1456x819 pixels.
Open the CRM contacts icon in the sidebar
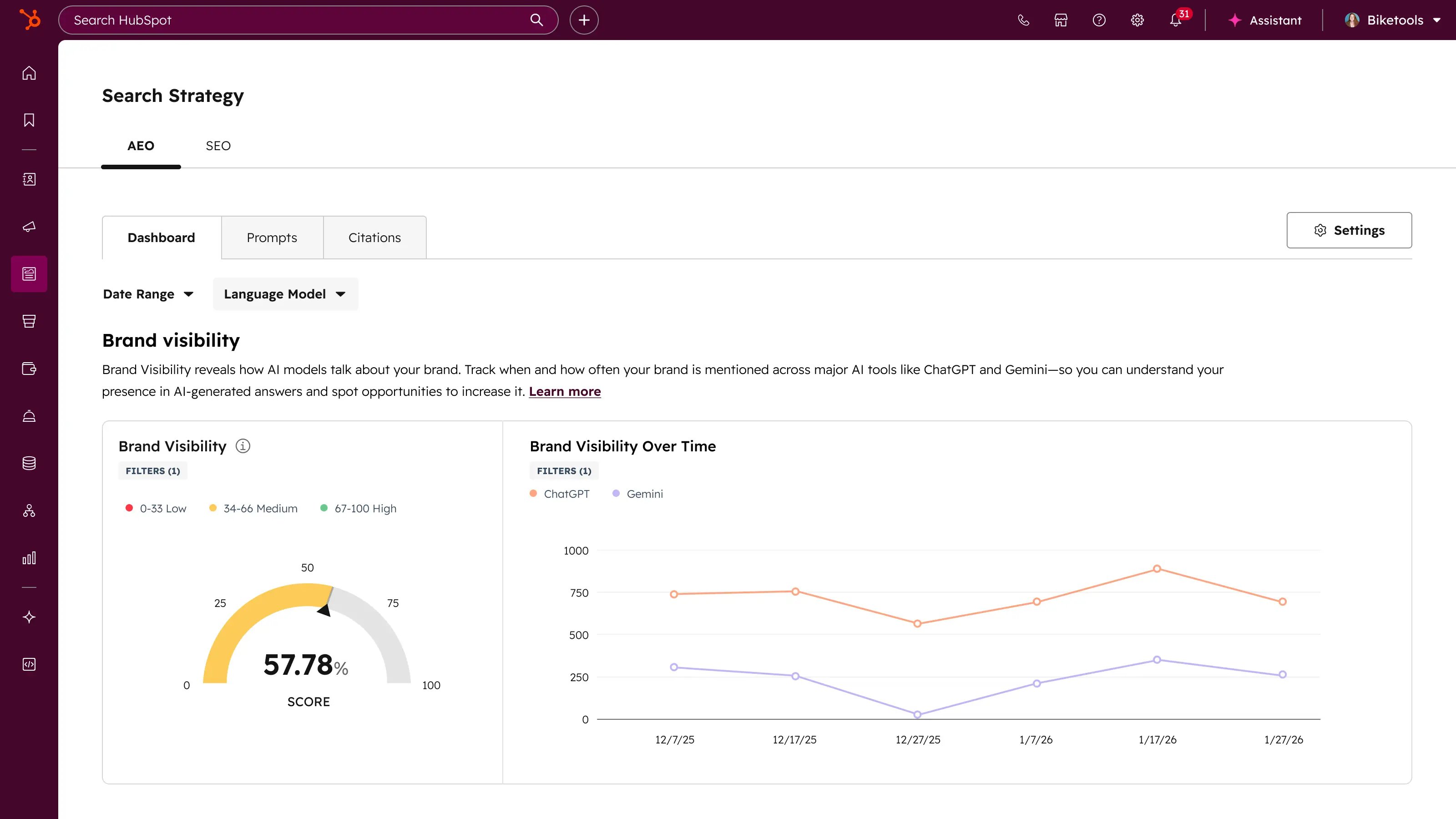29,179
